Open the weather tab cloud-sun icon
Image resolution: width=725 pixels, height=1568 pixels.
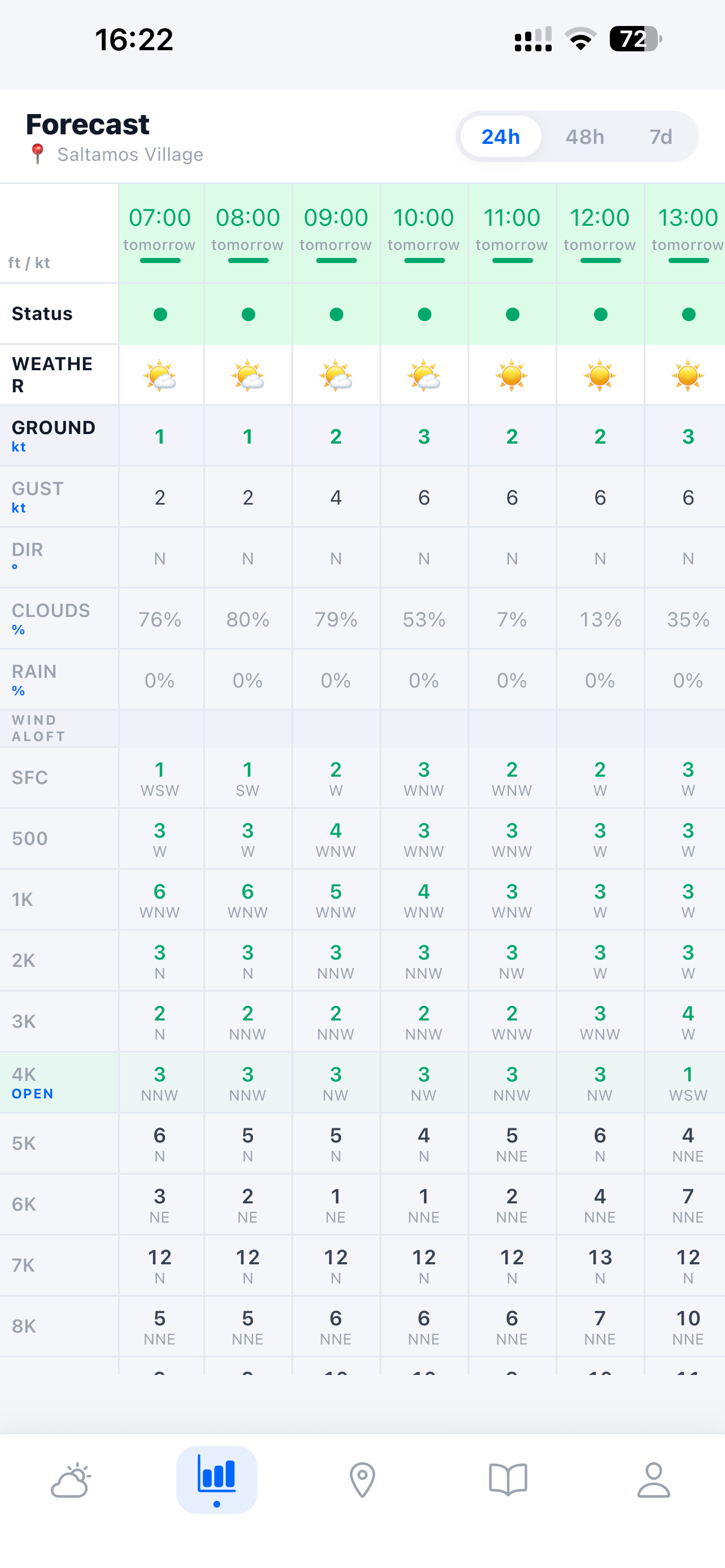point(71,1479)
